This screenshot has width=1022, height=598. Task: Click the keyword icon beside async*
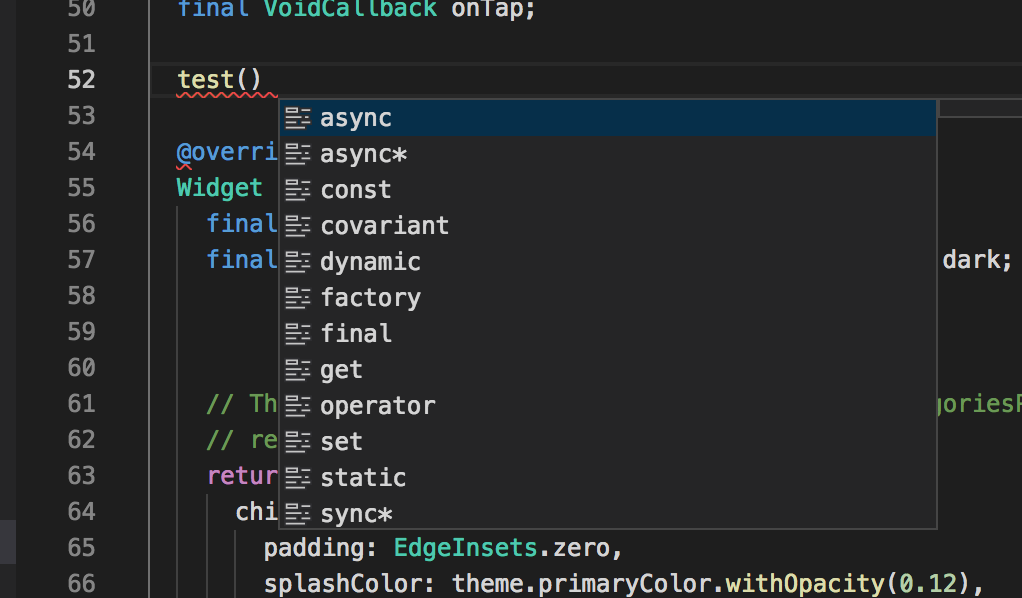298,154
